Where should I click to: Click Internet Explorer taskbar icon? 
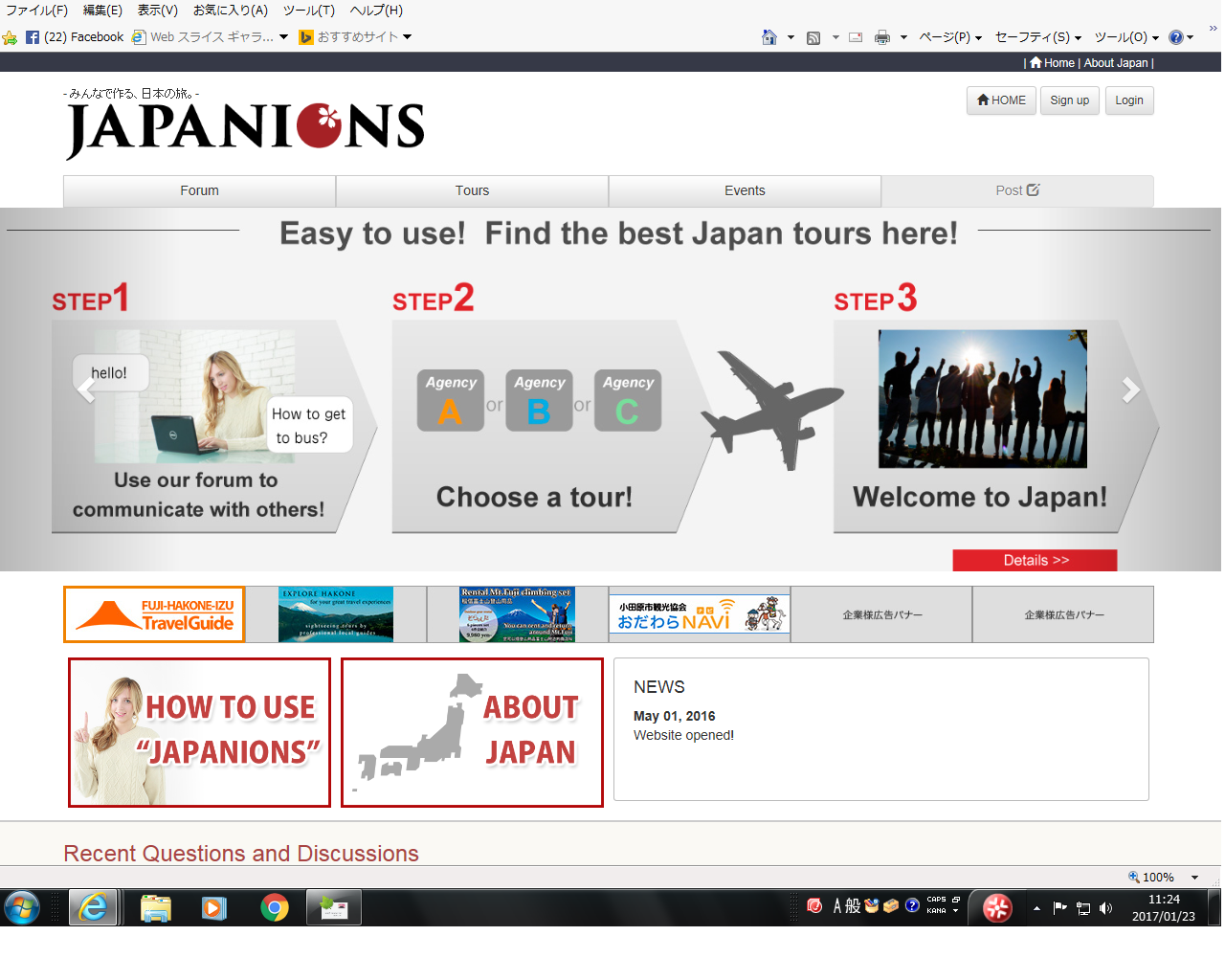[x=94, y=907]
